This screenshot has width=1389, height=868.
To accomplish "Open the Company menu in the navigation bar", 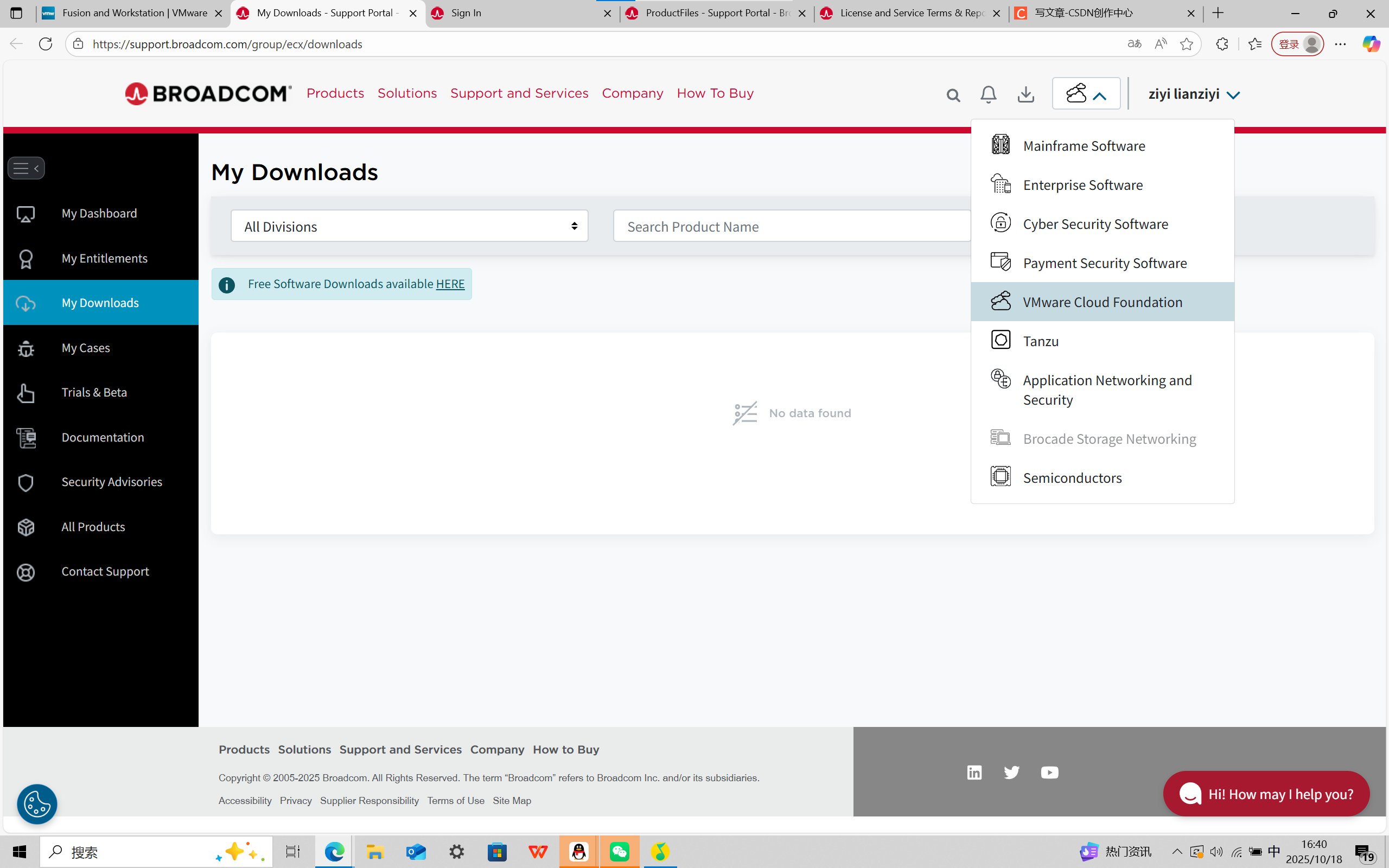I will (632, 93).
